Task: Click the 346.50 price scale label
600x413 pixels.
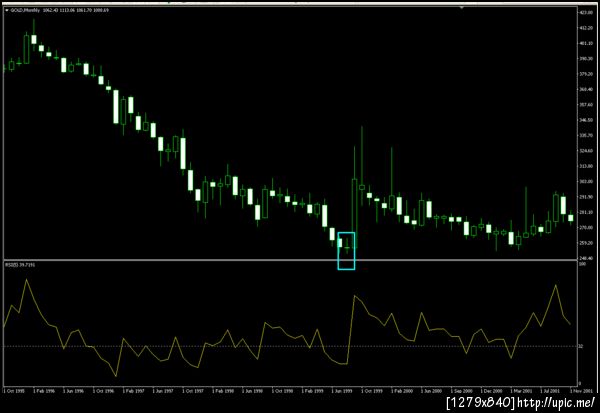Action: [586, 120]
